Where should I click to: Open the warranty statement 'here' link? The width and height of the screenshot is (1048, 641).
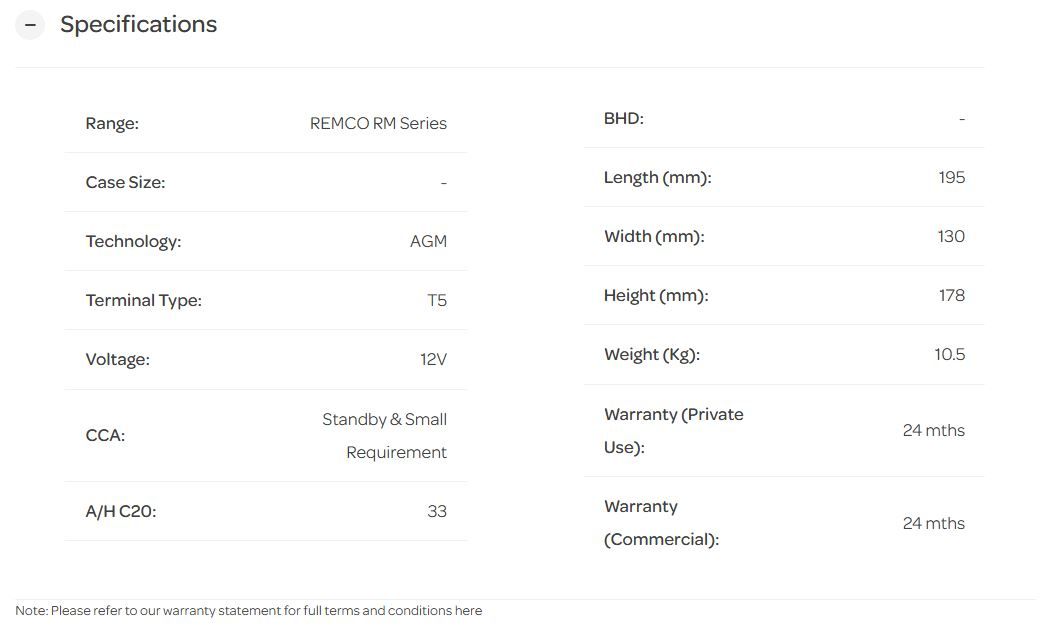pyautogui.click(x=468, y=611)
